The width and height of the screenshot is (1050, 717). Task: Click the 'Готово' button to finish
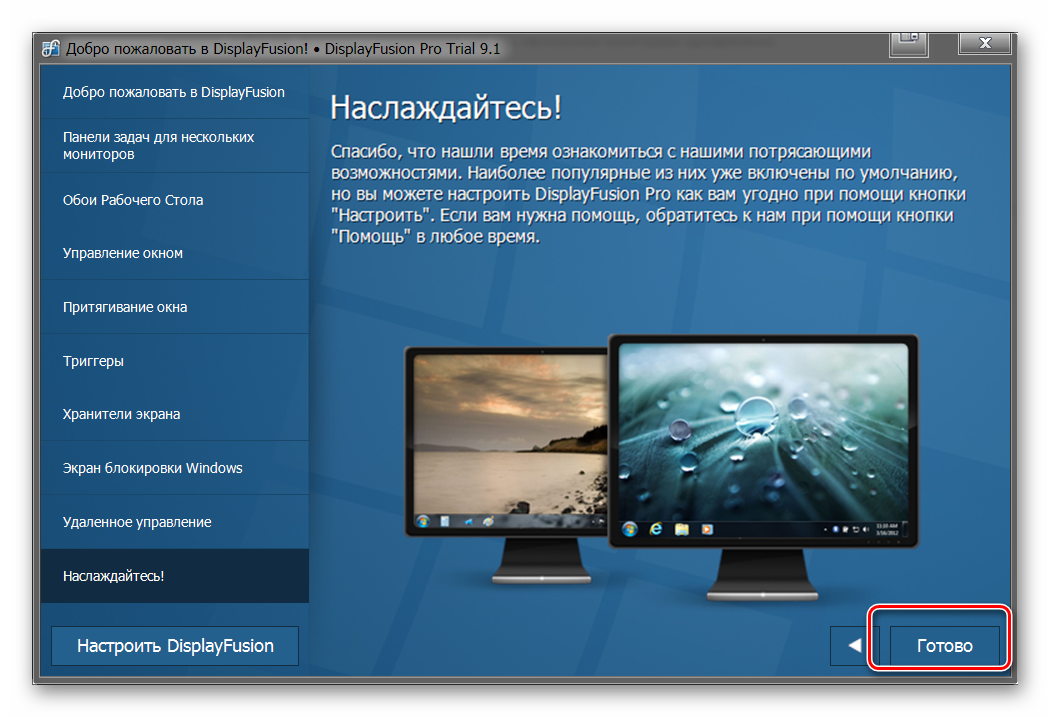pos(944,646)
